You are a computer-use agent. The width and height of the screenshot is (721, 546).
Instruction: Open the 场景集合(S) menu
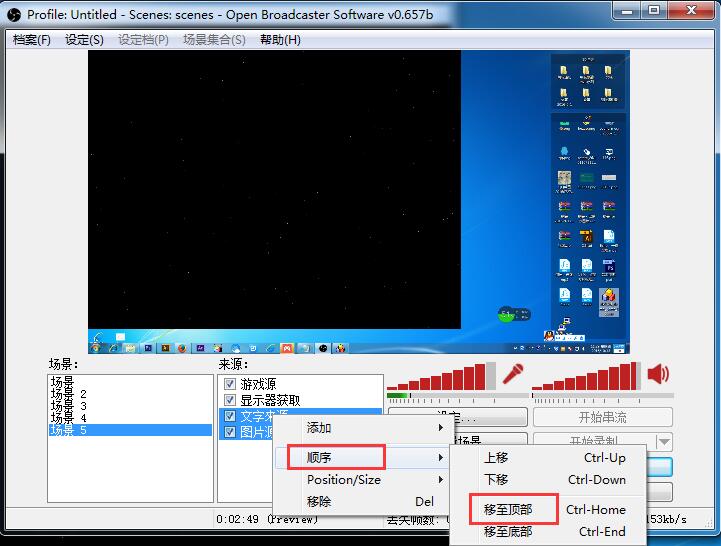(x=214, y=40)
